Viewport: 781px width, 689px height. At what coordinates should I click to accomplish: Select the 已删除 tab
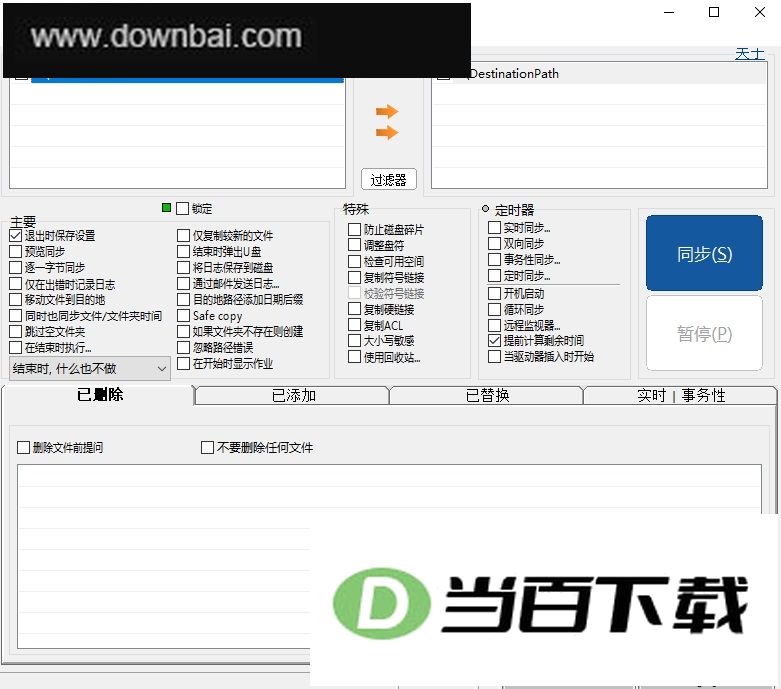click(99, 395)
